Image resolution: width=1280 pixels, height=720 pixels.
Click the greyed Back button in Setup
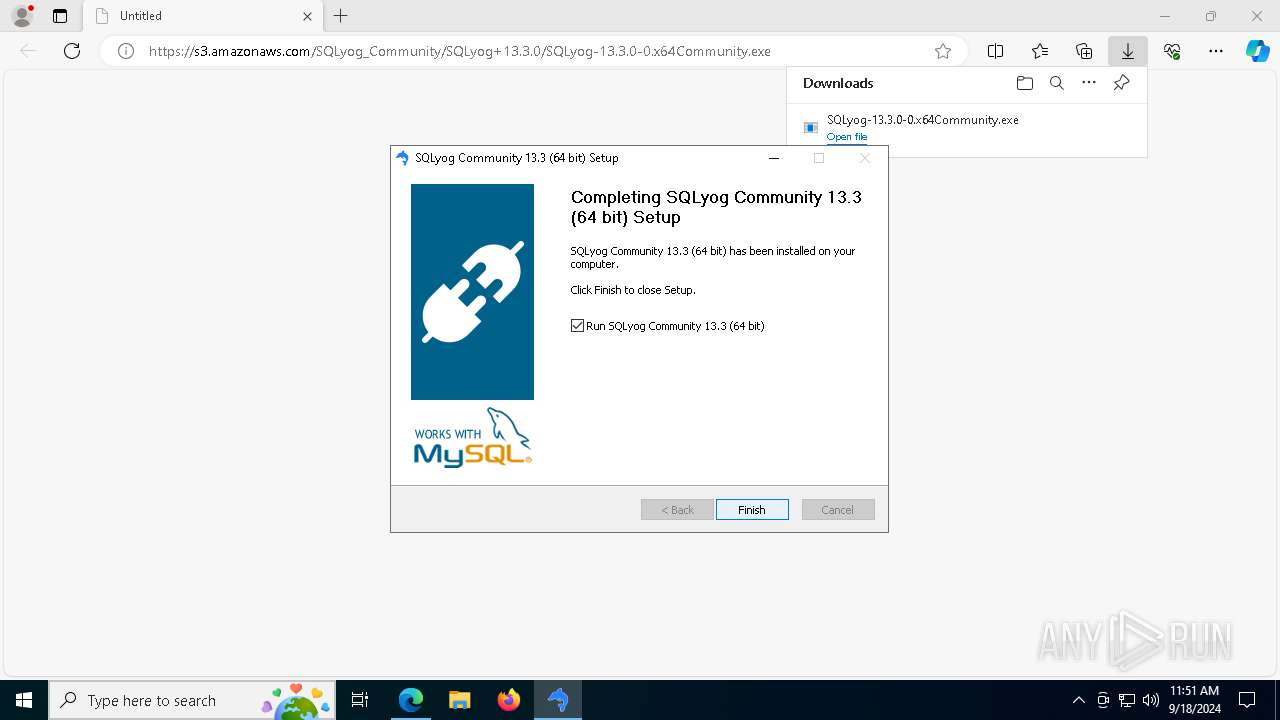pyautogui.click(x=677, y=510)
